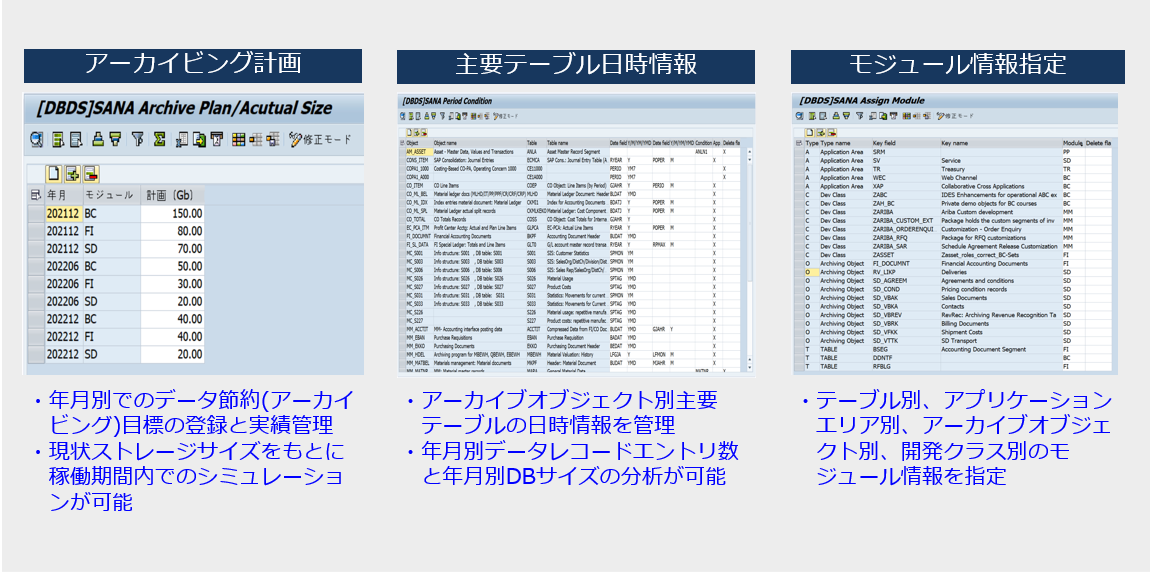Click the Table name column header in Period Condition
This screenshot has height=572, width=1150.
tap(578, 143)
